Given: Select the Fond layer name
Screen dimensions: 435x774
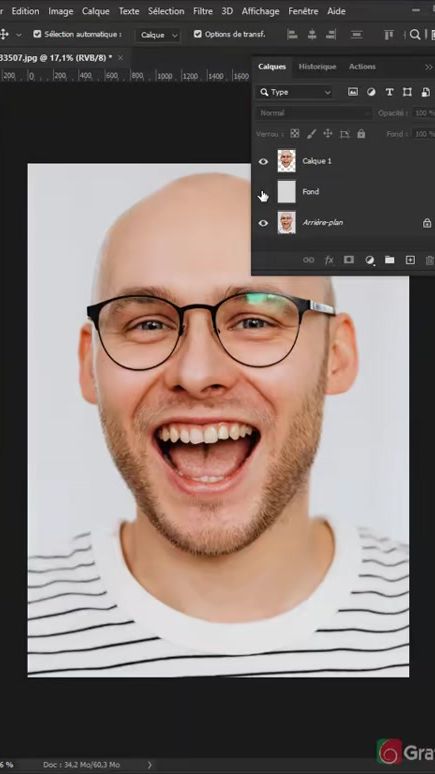Looking at the screenshot, I should pos(311,192).
